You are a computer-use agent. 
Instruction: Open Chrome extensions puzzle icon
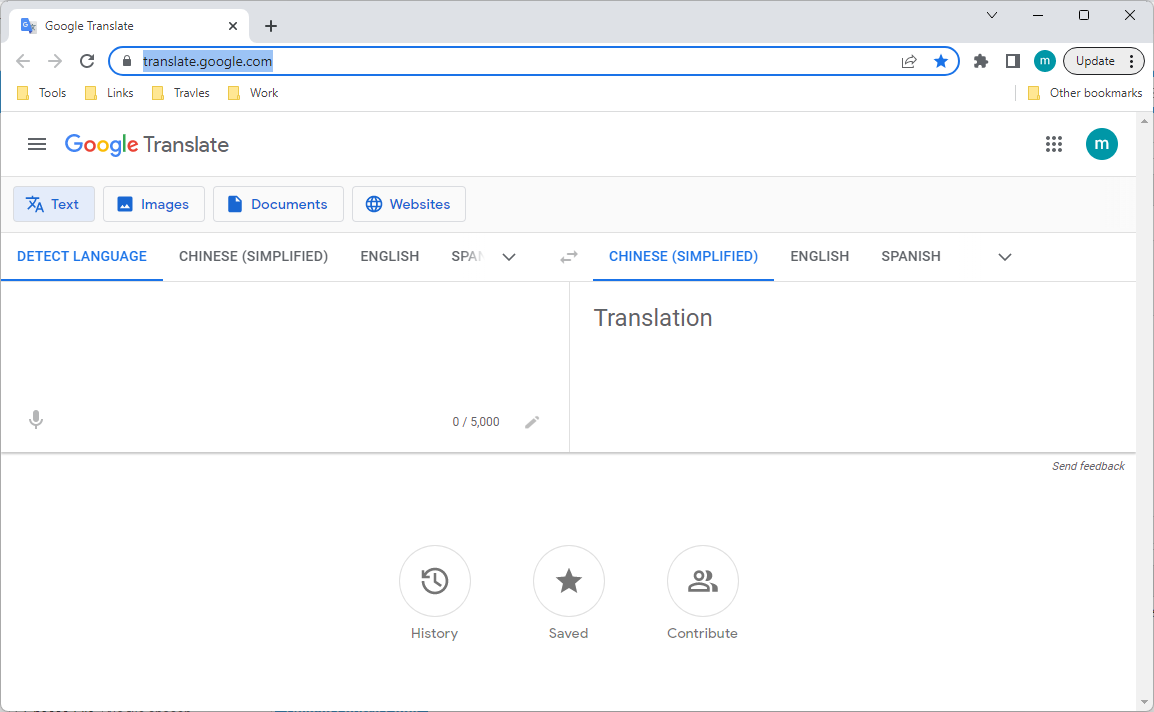[x=980, y=61]
